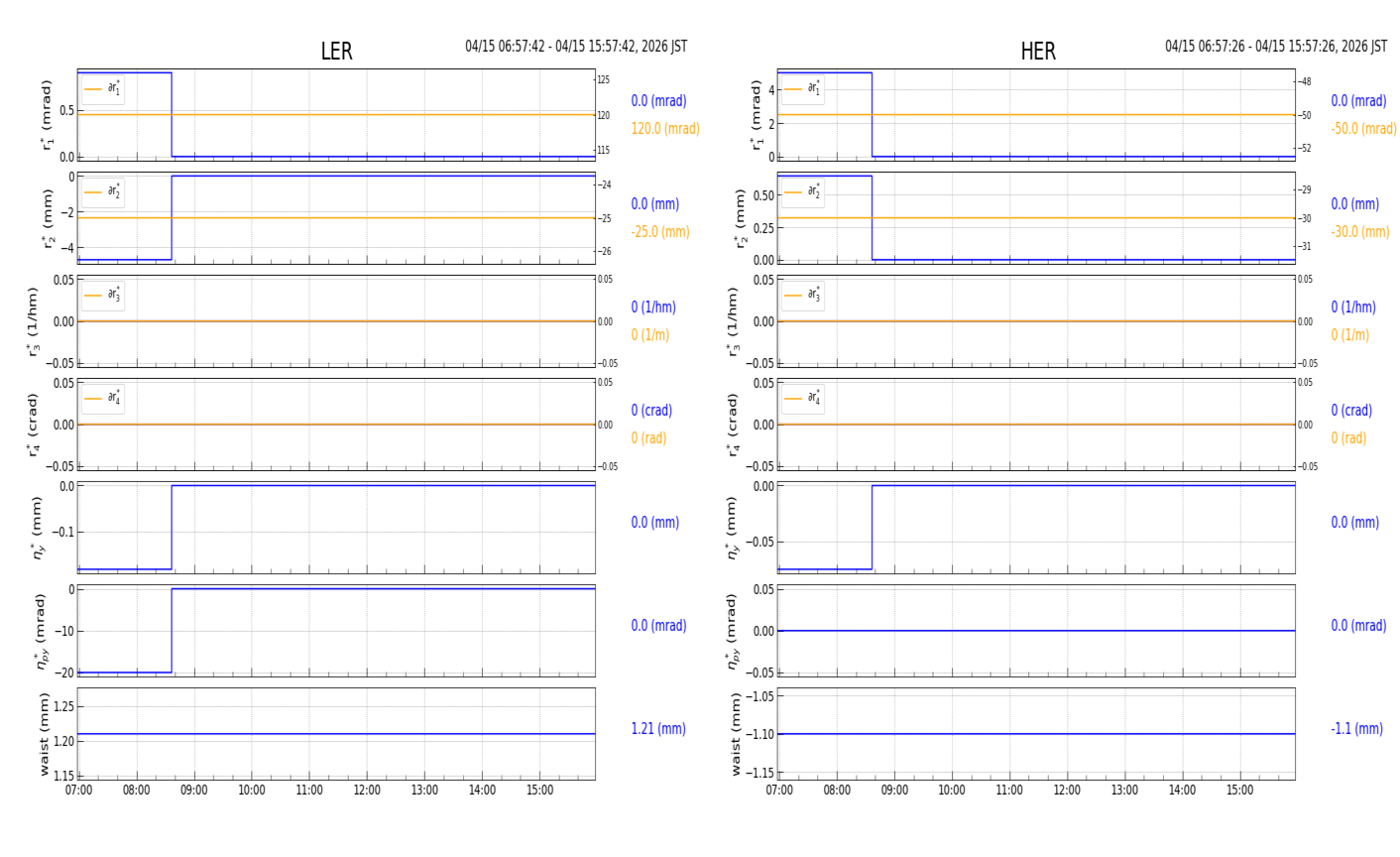Click the LER waist (mm) y-axis label
The height and width of the screenshot is (857, 1400).
point(44,734)
